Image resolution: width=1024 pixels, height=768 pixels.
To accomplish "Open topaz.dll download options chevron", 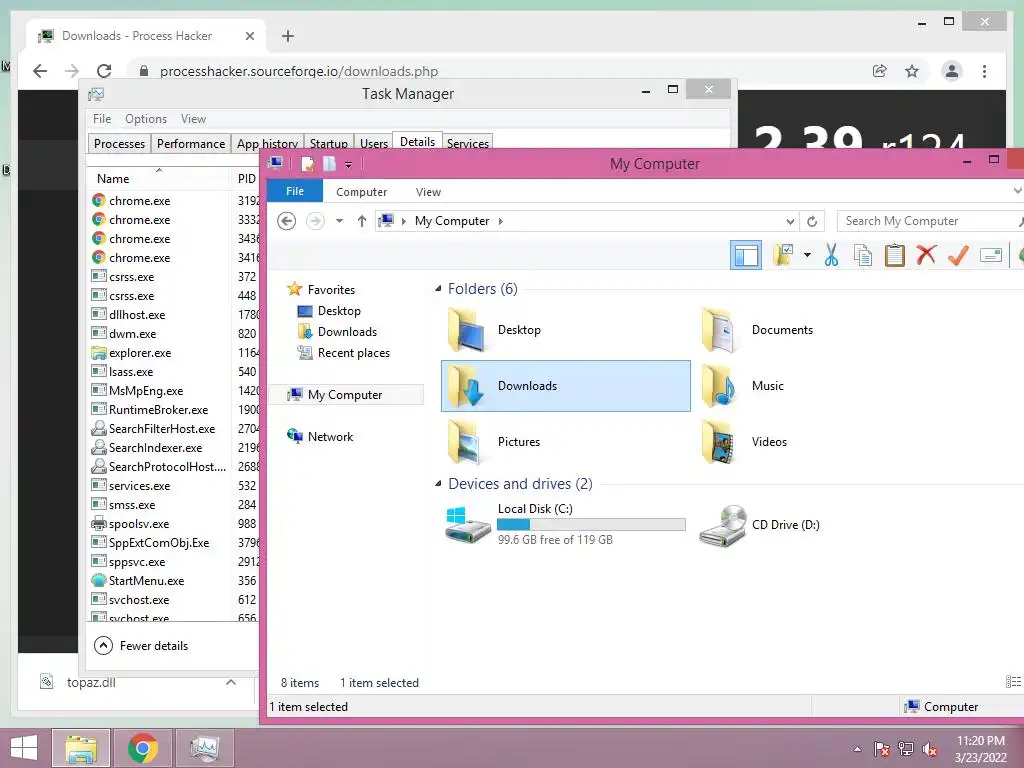I will (x=231, y=682).
